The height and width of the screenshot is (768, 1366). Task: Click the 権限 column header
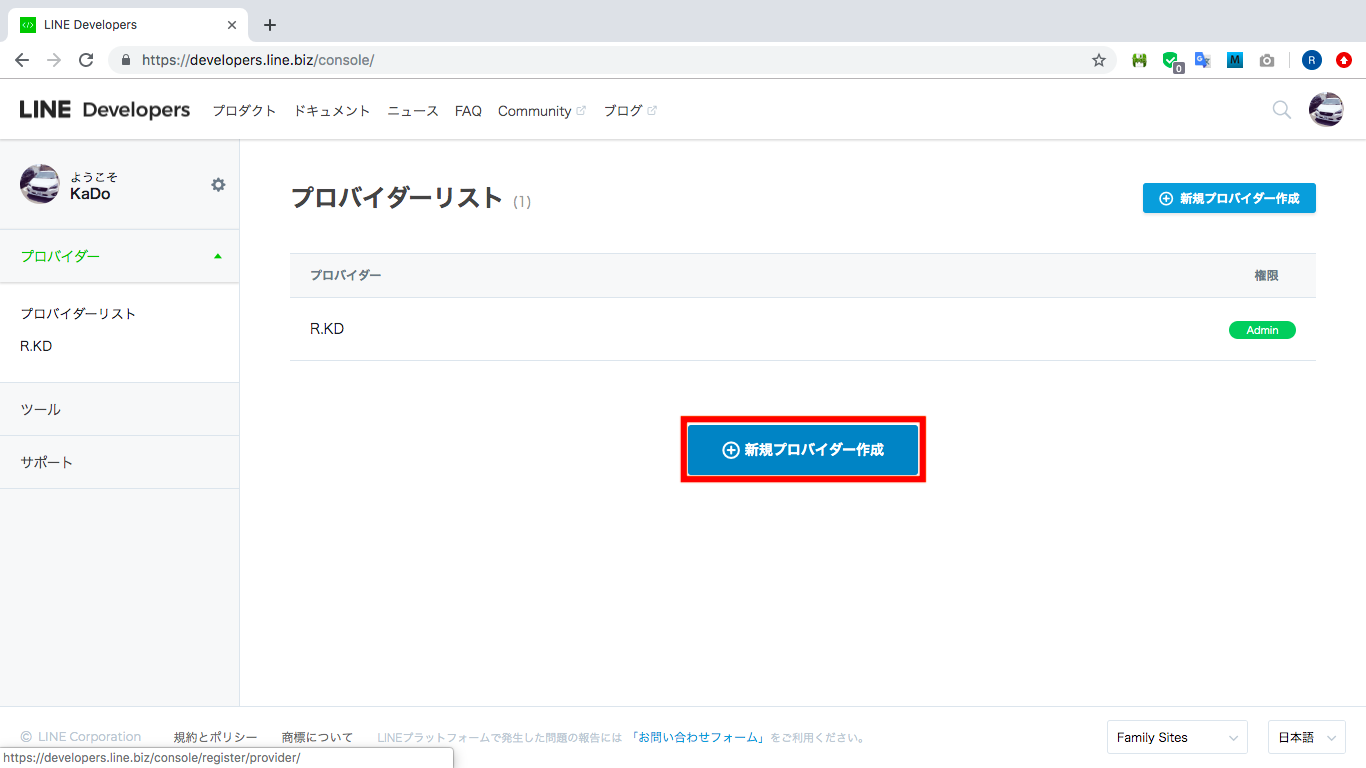tap(1266, 275)
